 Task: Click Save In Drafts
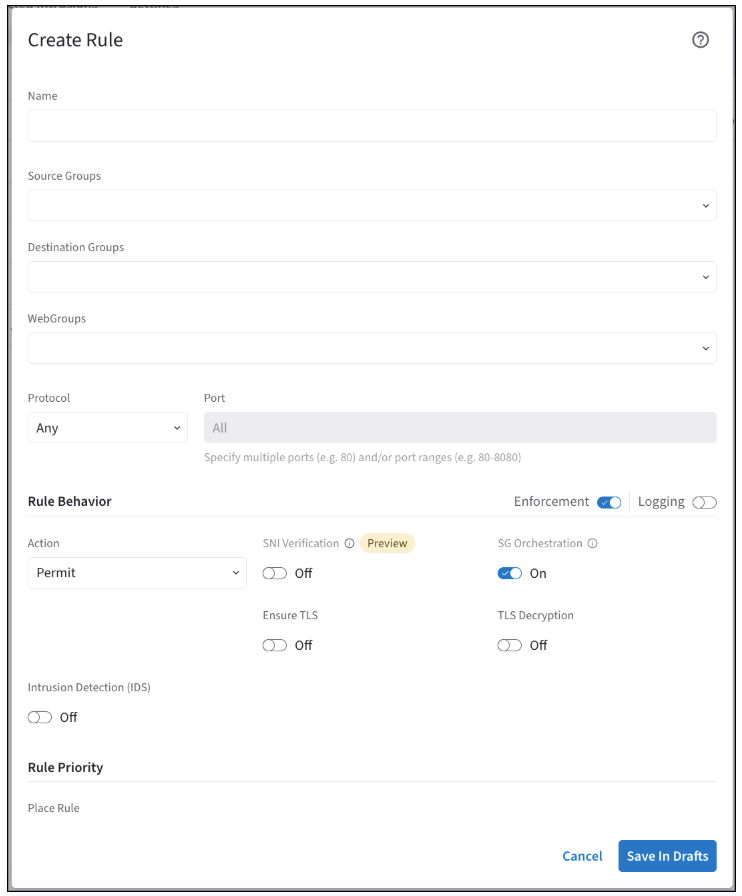(x=666, y=856)
